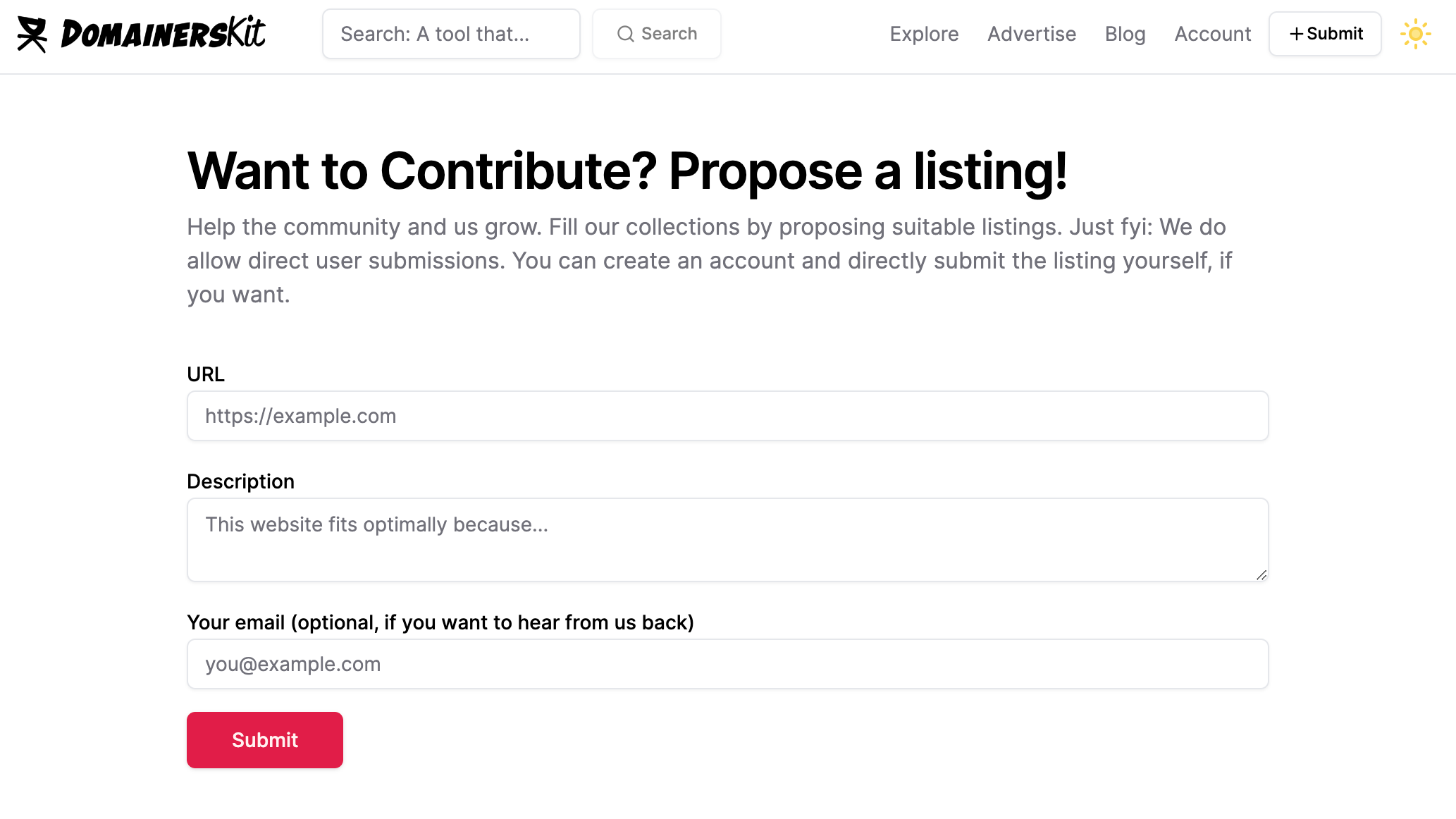Click the Description field label
This screenshot has width=1456, height=819.
[240, 481]
